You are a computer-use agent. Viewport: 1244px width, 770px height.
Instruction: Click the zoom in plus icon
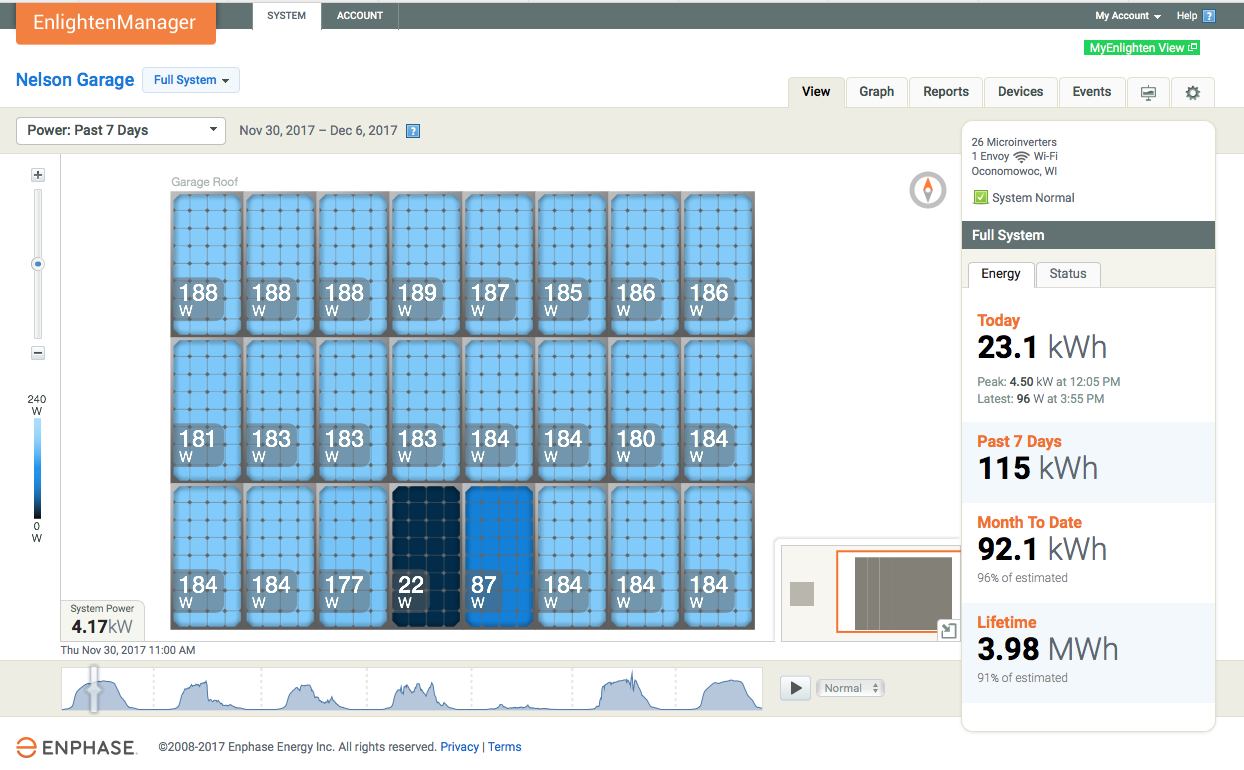(38, 175)
